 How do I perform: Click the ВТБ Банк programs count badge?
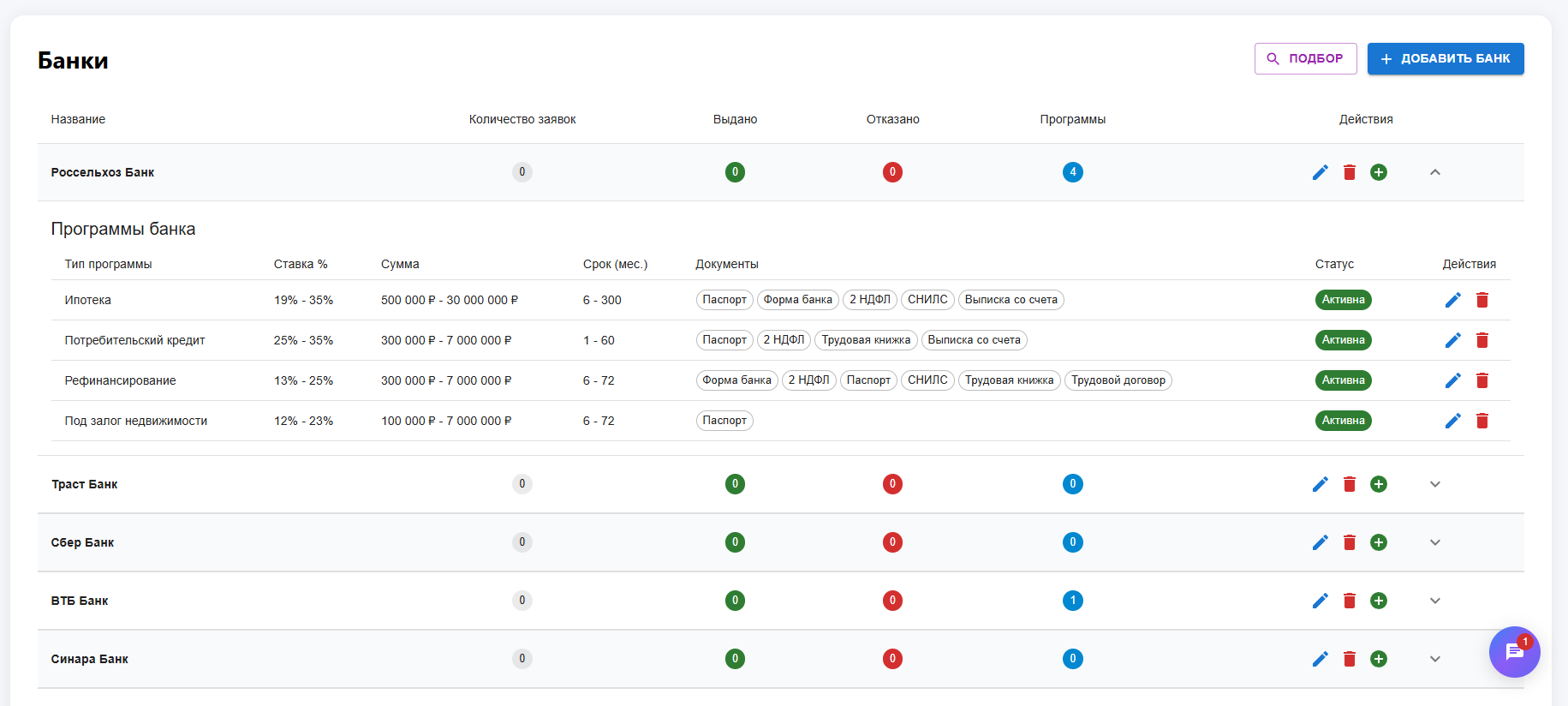tap(1072, 601)
